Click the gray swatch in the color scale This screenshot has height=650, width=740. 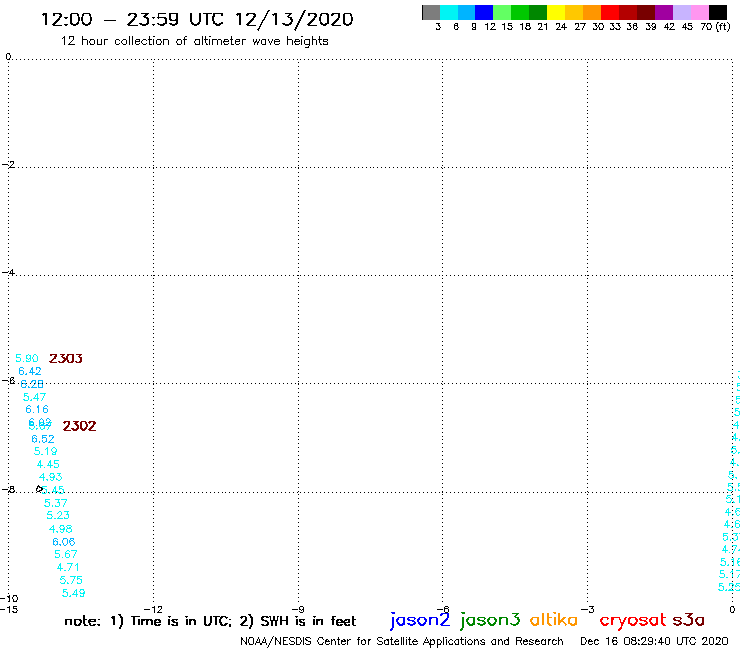431,12
